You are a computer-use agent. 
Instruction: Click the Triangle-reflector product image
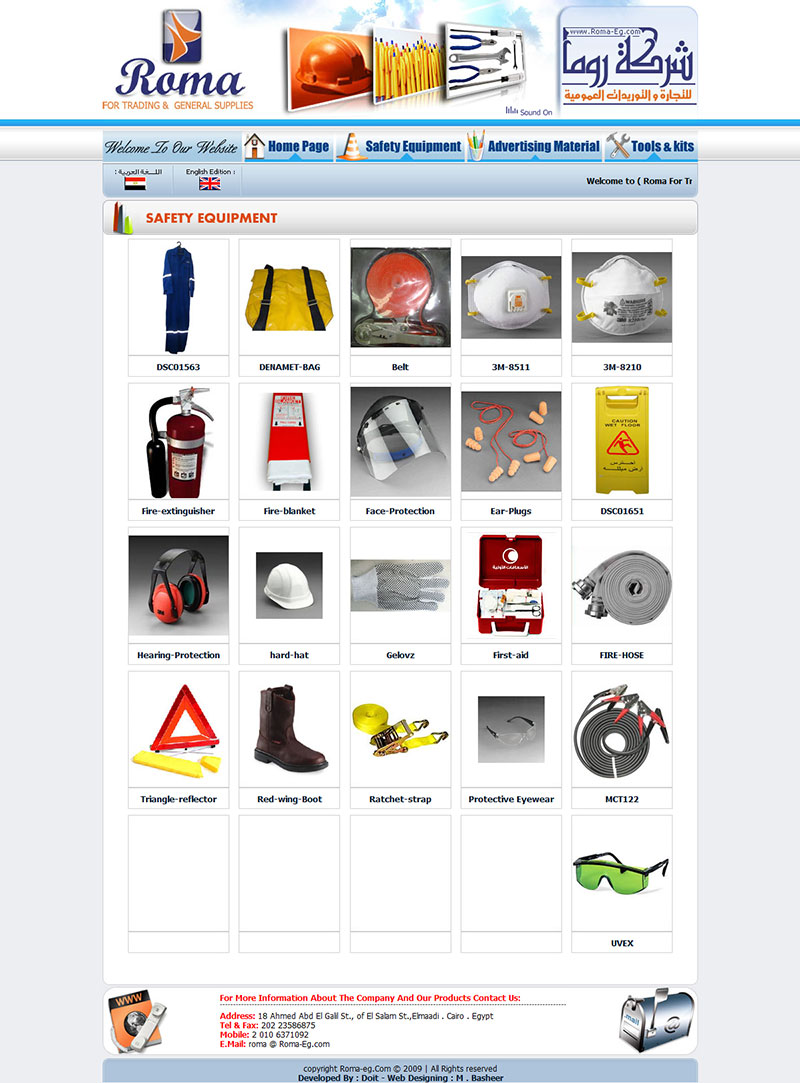point(178,729)
